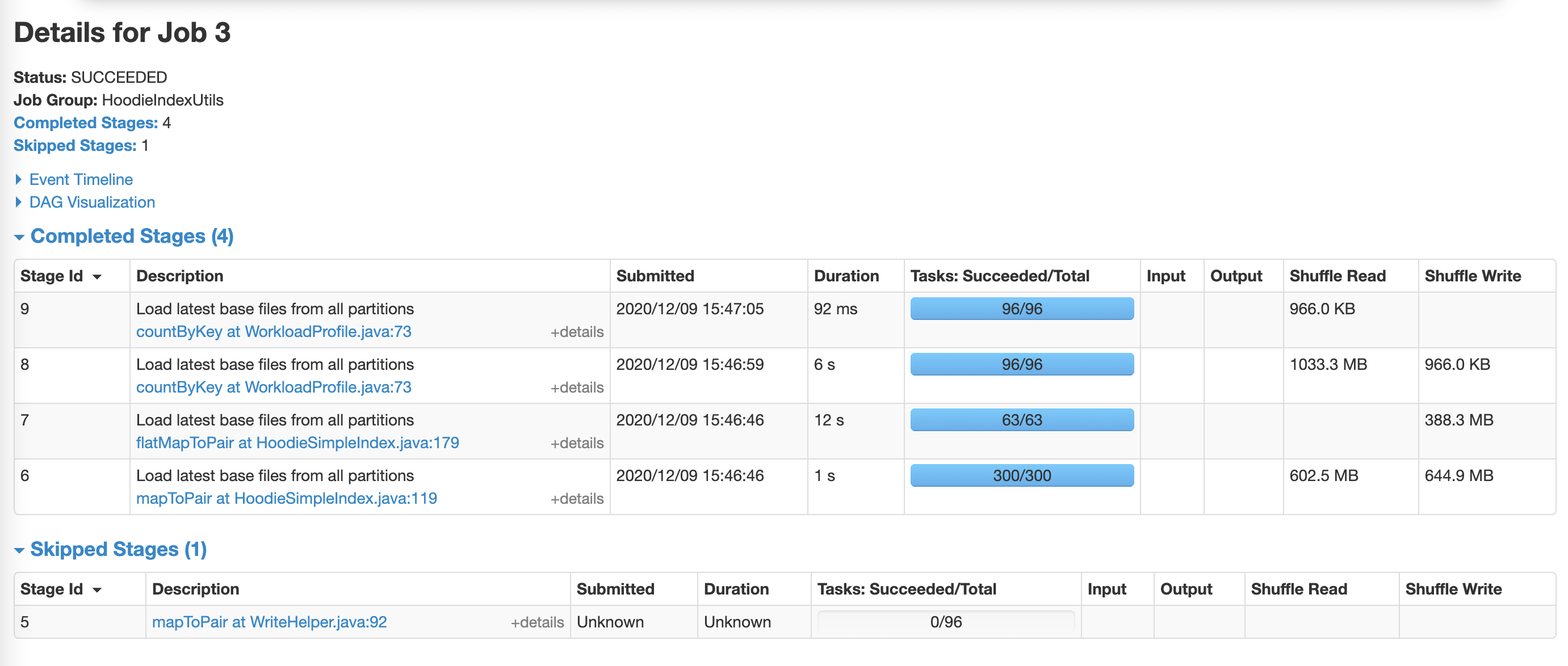Open flatMapToPair at HoodieSimpleIndex.java:179 link
The width and height of the screenshot is (1568, 666).
pos(297,443)
